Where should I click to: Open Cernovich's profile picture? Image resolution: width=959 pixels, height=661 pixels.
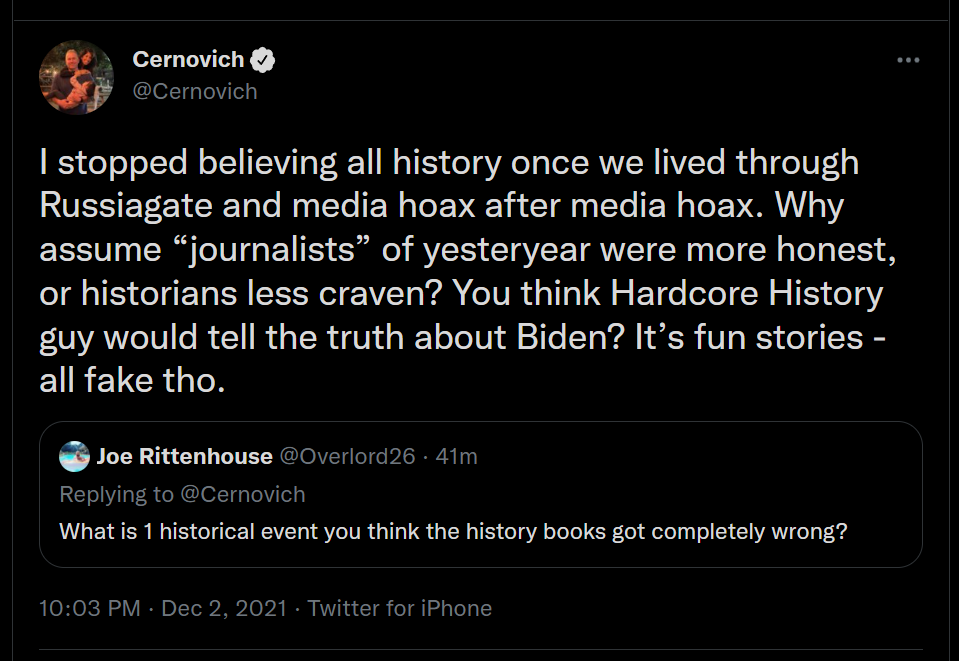pos(76,77)
